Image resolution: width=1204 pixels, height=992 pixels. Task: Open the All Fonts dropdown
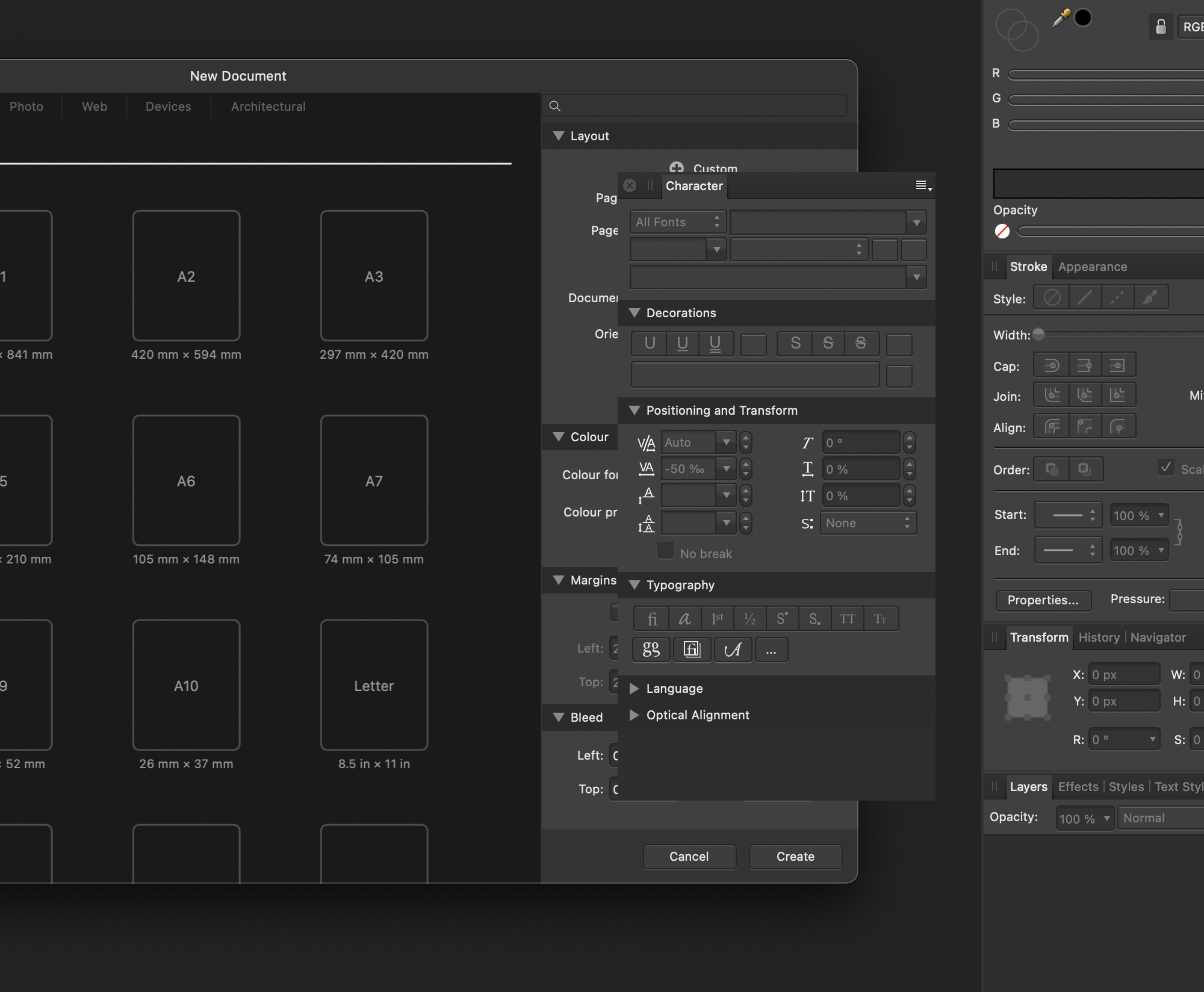[x=677, y=222]
